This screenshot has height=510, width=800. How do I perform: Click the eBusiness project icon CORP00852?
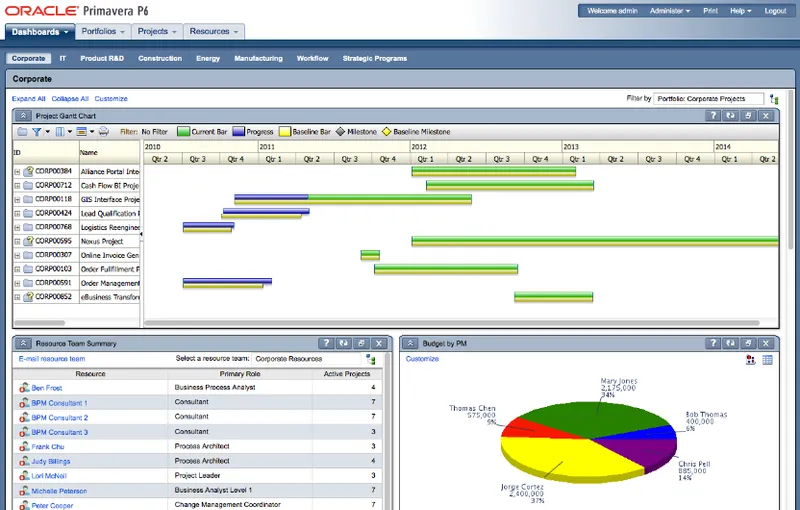pos(29,296)
